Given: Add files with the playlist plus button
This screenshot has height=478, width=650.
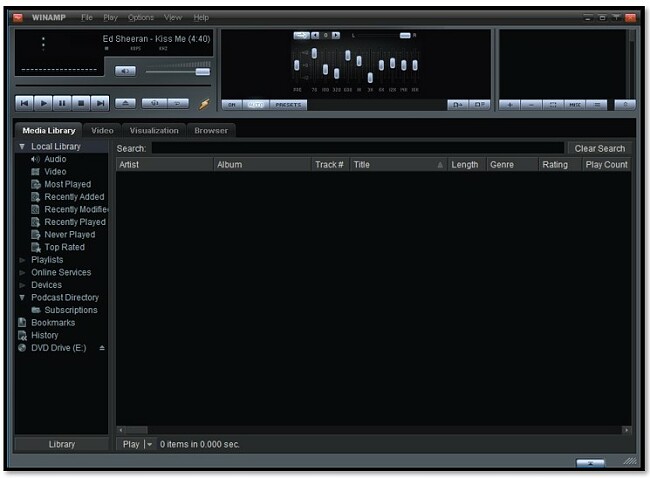Looking at the screenshot, I should [x=510, y=105].
